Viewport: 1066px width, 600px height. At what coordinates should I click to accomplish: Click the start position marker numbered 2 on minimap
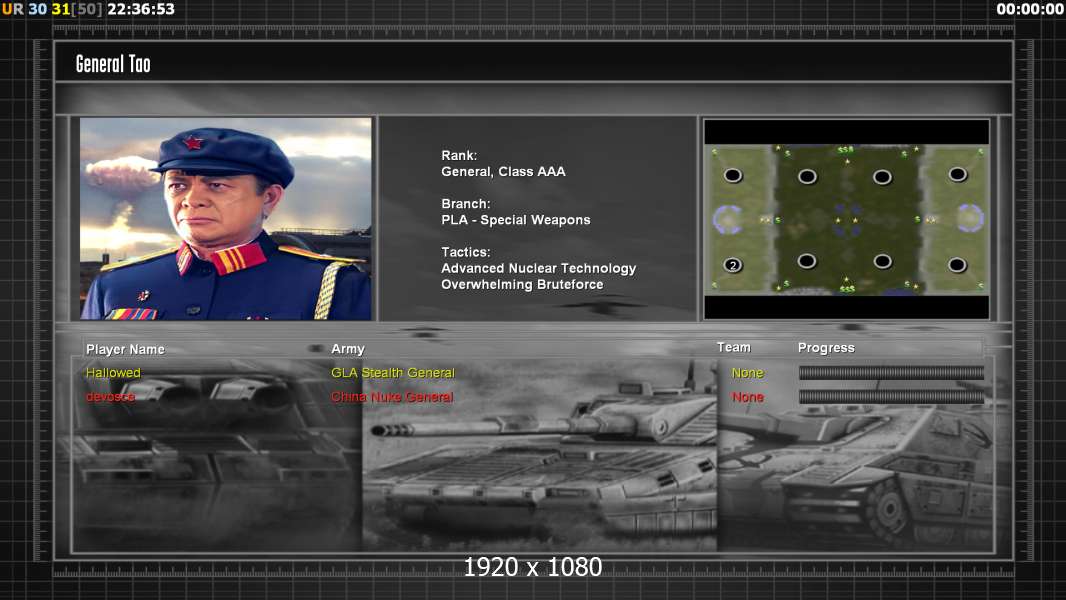tap(732, 264)
